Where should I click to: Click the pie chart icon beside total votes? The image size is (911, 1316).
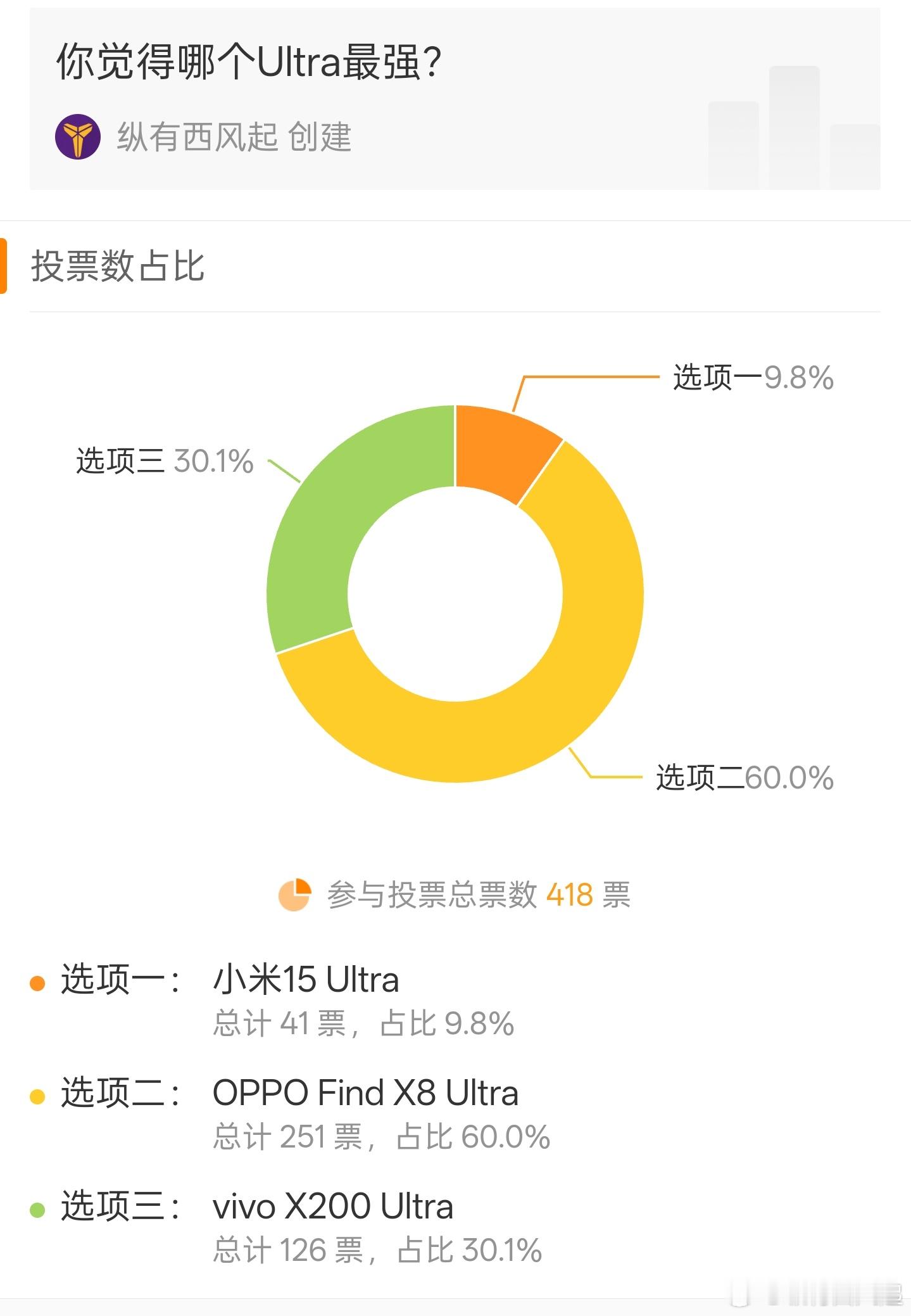(294, 895)
